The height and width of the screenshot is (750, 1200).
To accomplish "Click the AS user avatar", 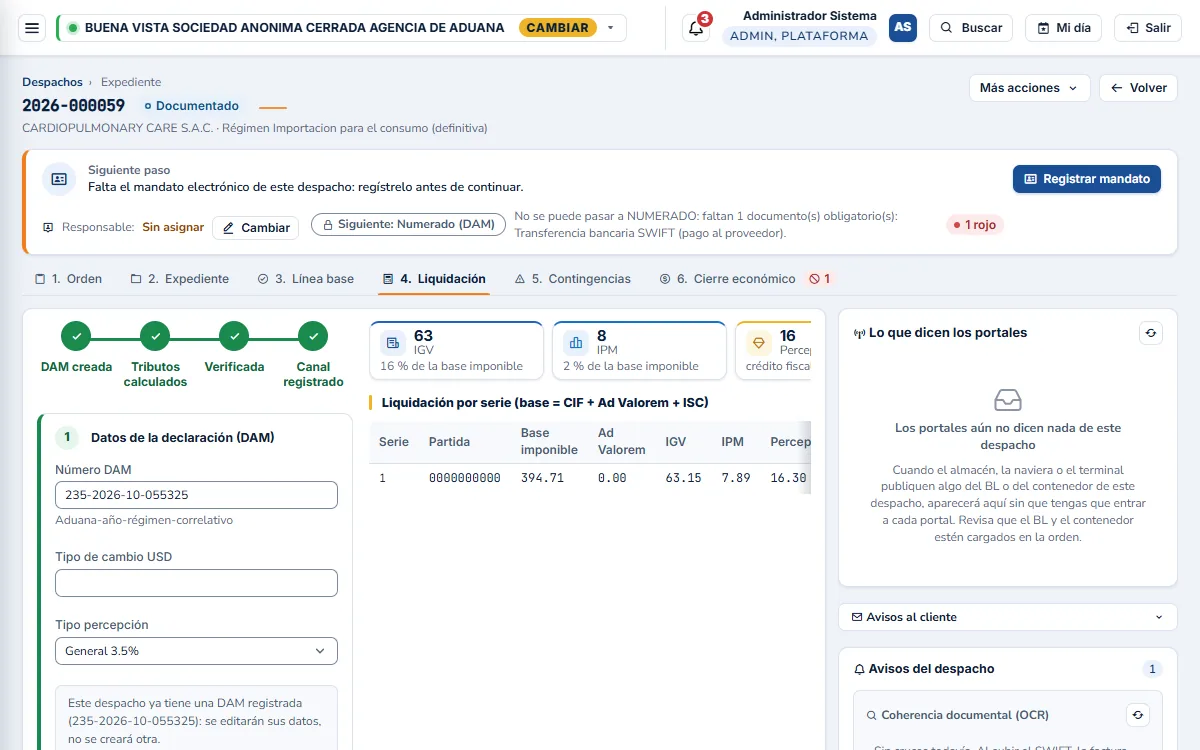I will point(903,28).
